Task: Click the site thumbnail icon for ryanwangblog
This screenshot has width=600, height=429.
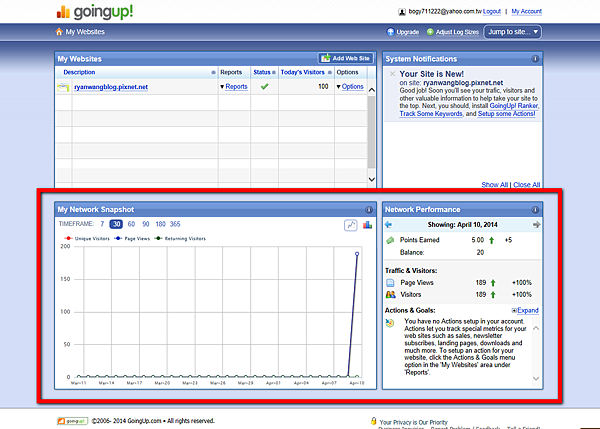Action: [x=63, y=87]
